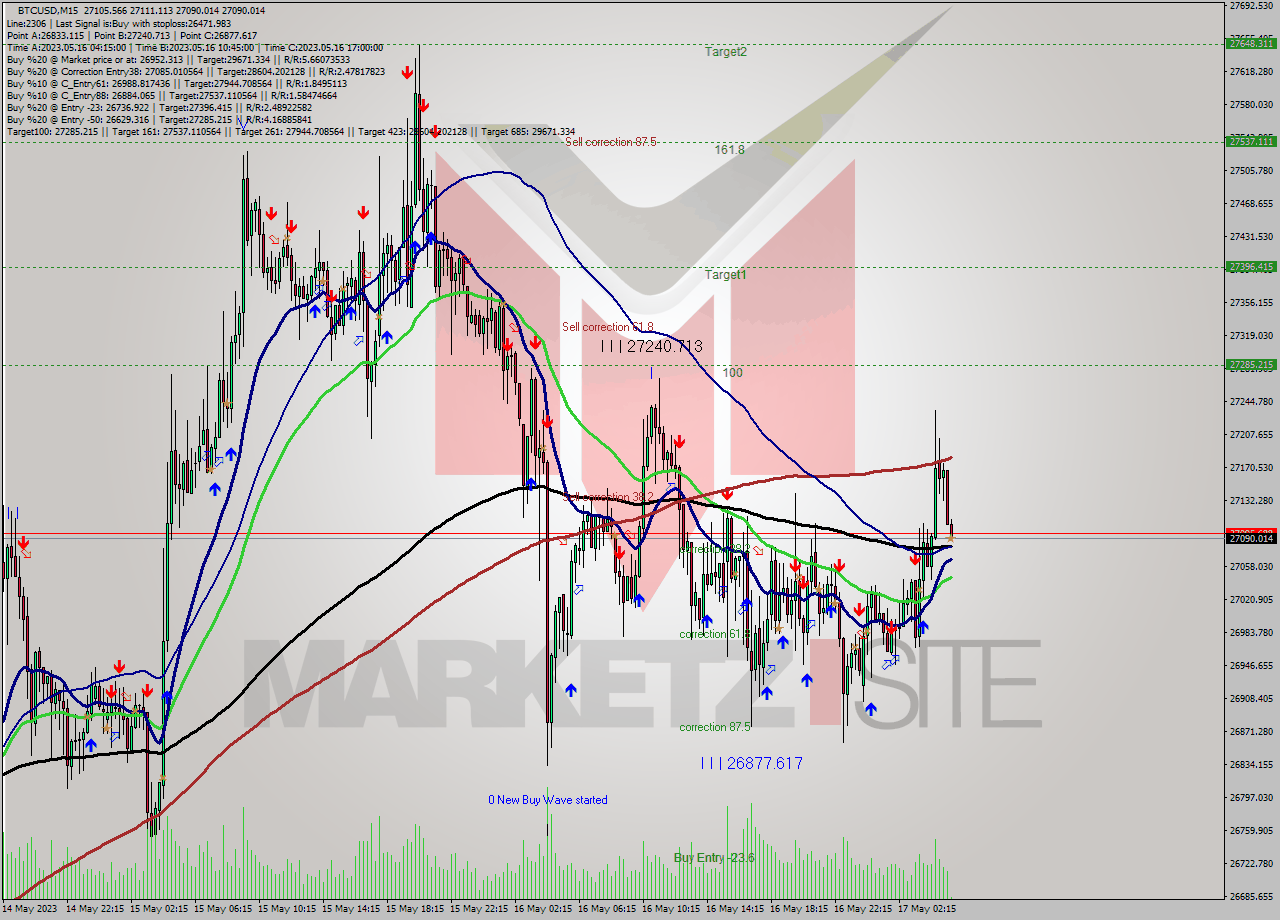Image resolution: width=1280 pixels, height=920 pixels.
Task: Click price axis value 26759.905
Action: click(x=1252, y=830)
